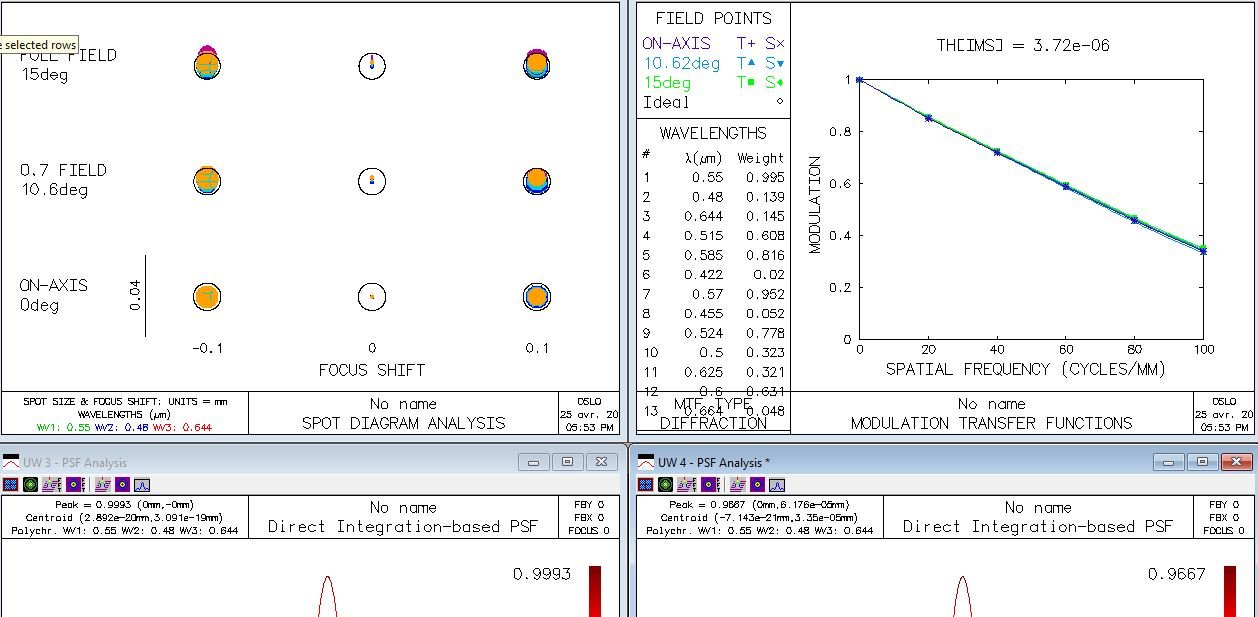Image resolution: width=1258 pixels, height=617 pixels.
Task: Click the 0.9667 scale value in UW 4
Action: pos(1176,574)
